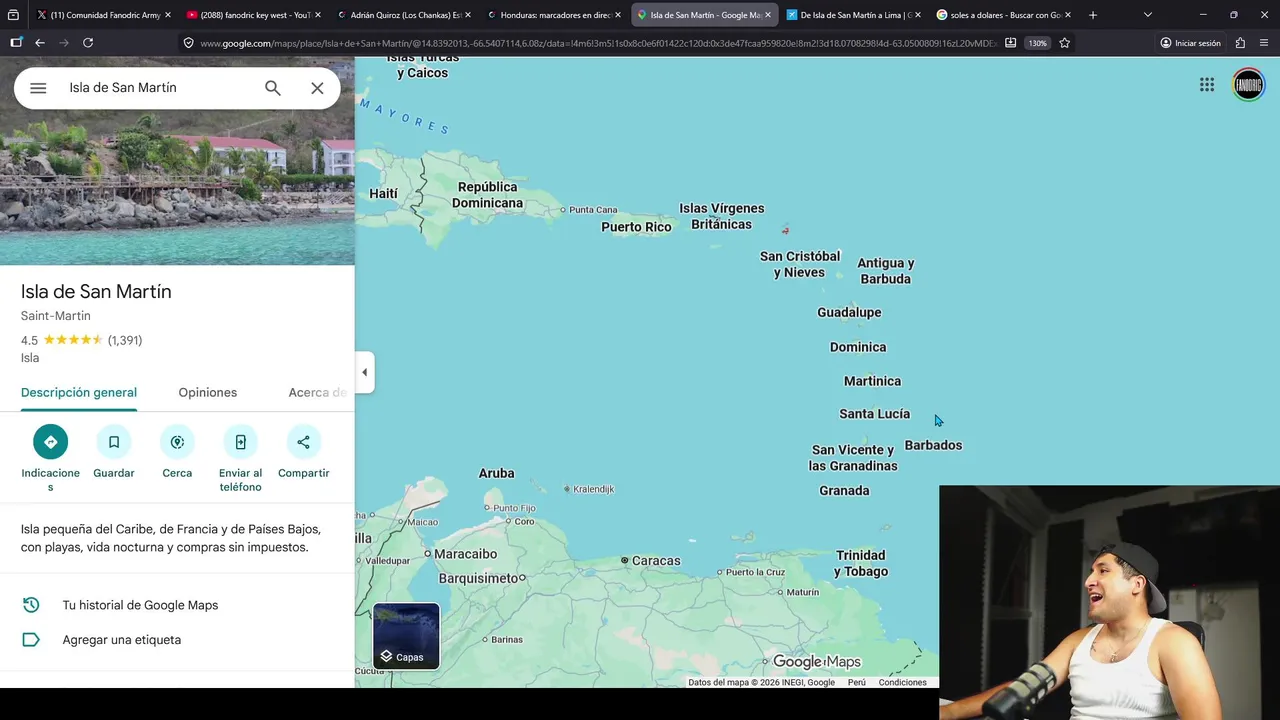Click the Santa Lucía map label
Viewport: 1280px width, 720px height.
pos(875,414)
